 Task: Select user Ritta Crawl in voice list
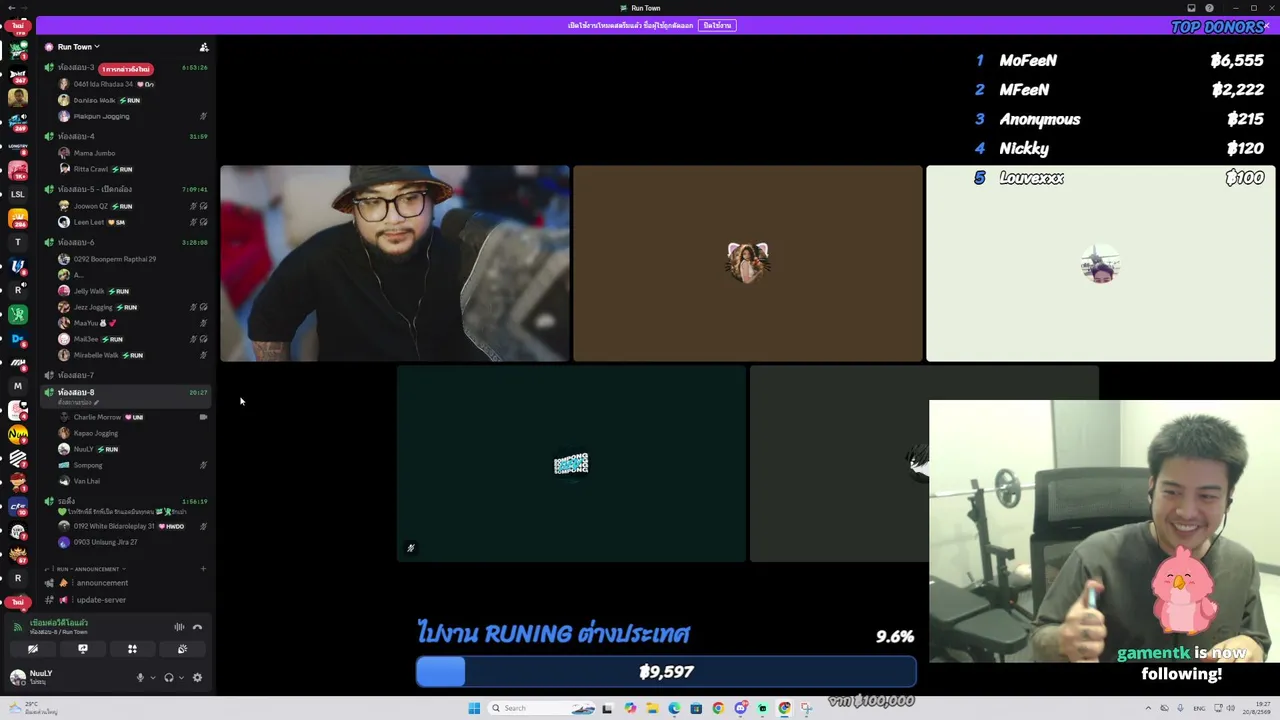[x=95, y=169]
